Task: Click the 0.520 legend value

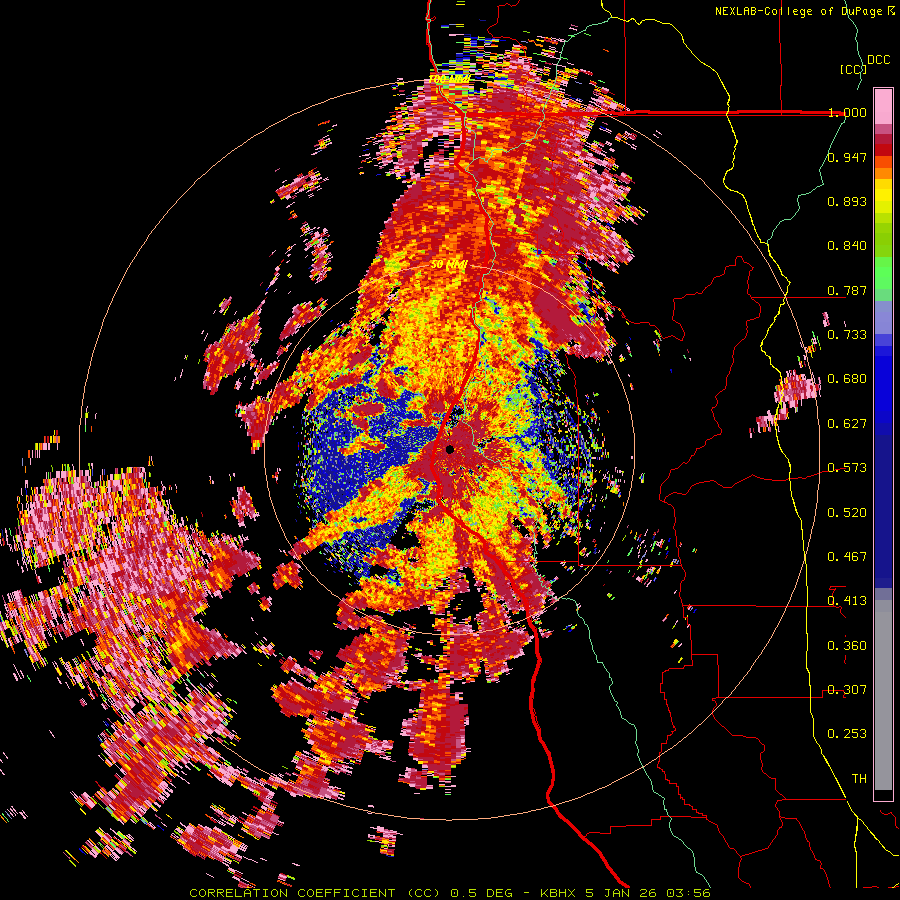Action: pyautogui.click(x=847, y=513)
